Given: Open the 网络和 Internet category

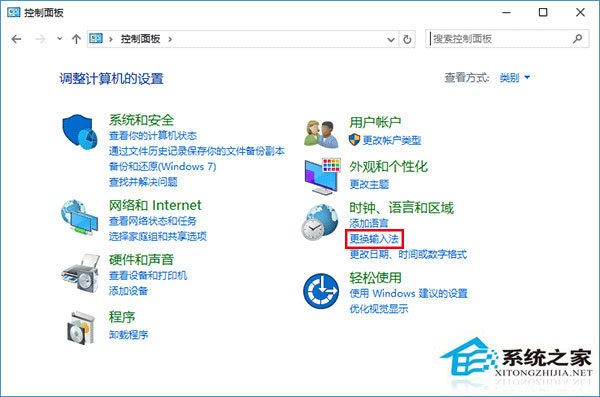Looking at the screenshot, I should [155, 205].
